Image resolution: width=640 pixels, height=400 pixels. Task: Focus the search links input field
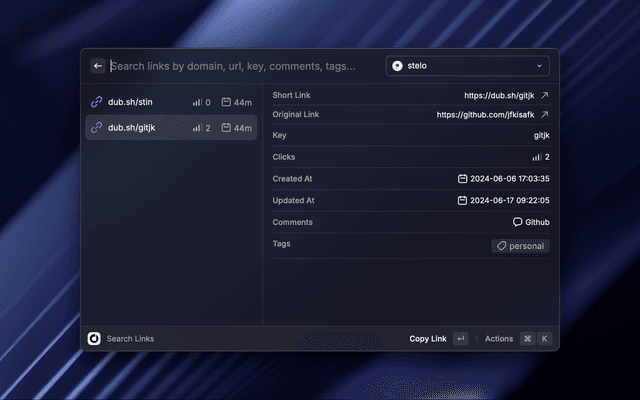click(x=240, y=66)
